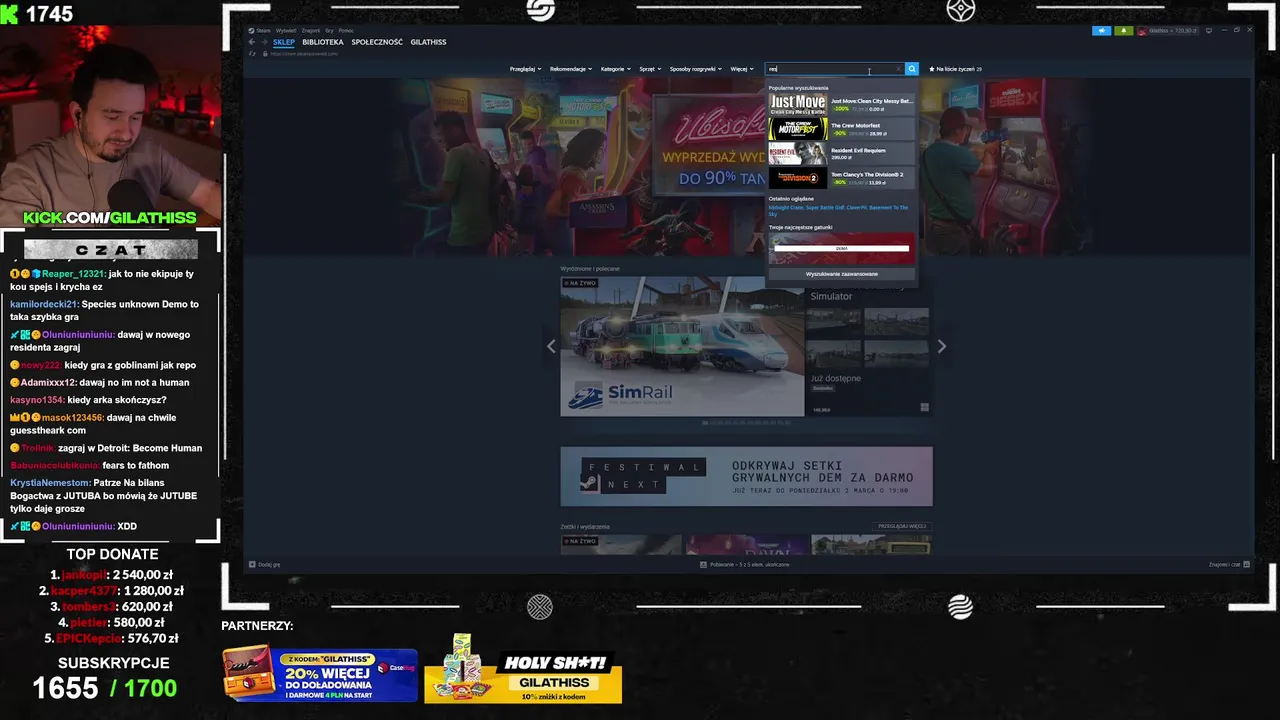Click the Przeglądaj więcej button
Screen dimensions: 1280x720
902,526
